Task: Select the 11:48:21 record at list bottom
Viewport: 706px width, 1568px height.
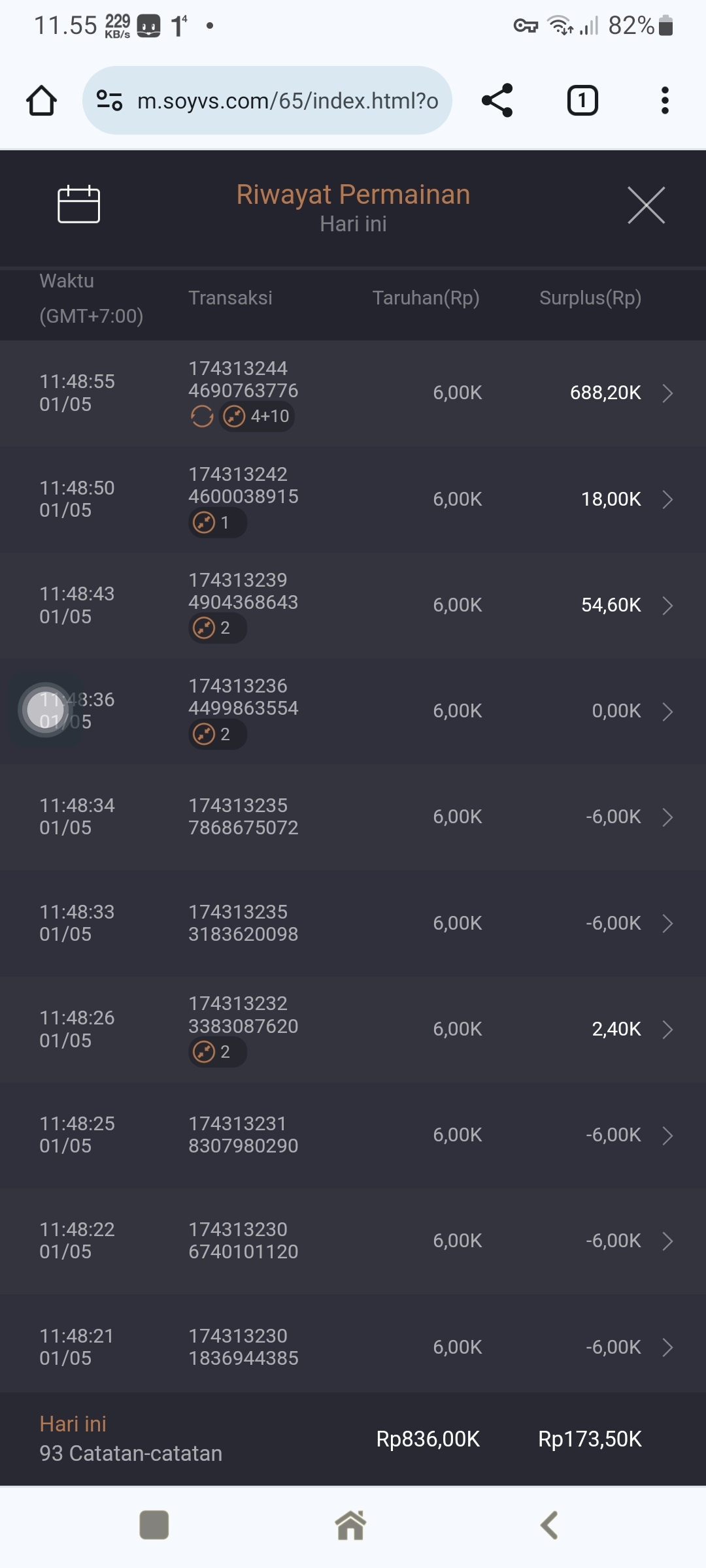Action: pyautogui.click(x=353, y=1347)
